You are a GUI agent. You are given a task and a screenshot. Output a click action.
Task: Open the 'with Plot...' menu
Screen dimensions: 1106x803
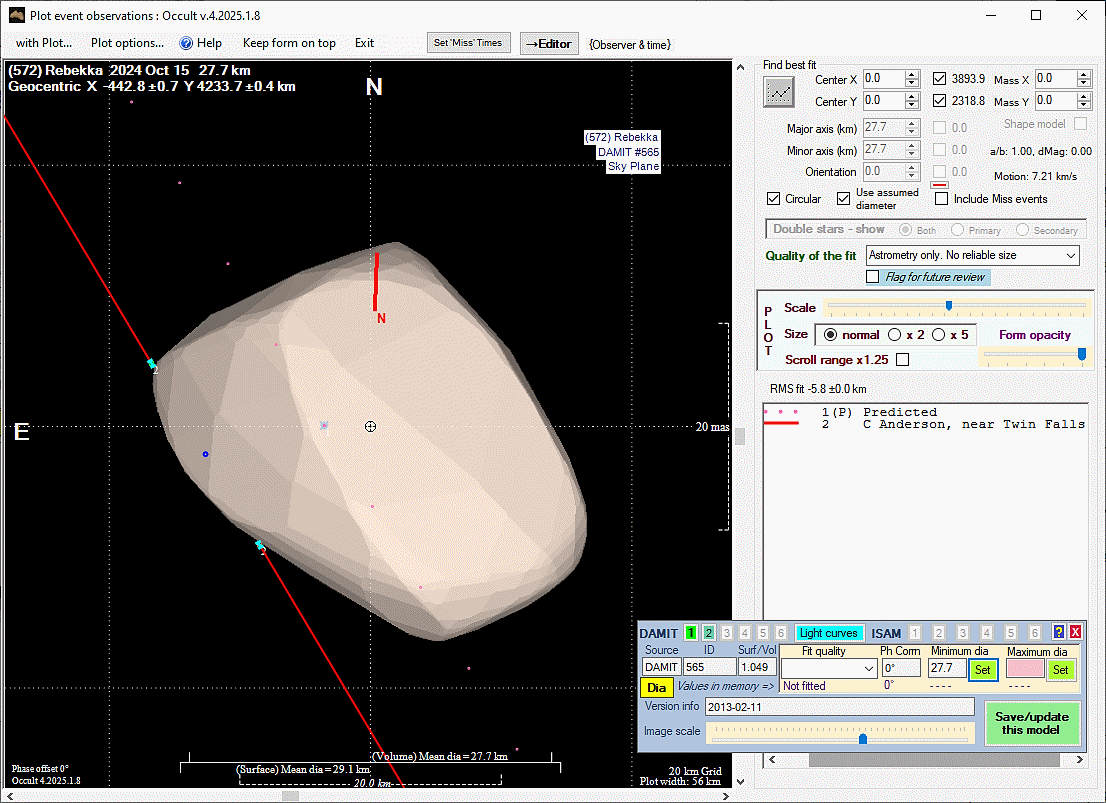(44, 43)
